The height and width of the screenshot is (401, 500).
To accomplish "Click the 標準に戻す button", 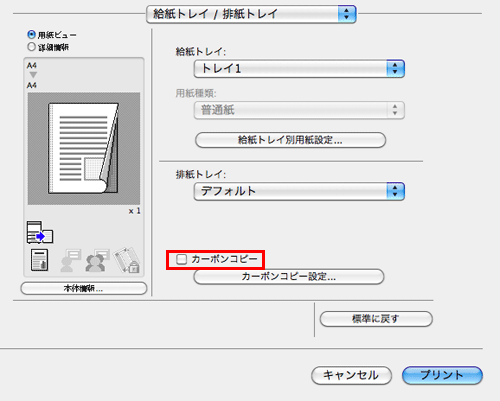I will coord(376,319).
